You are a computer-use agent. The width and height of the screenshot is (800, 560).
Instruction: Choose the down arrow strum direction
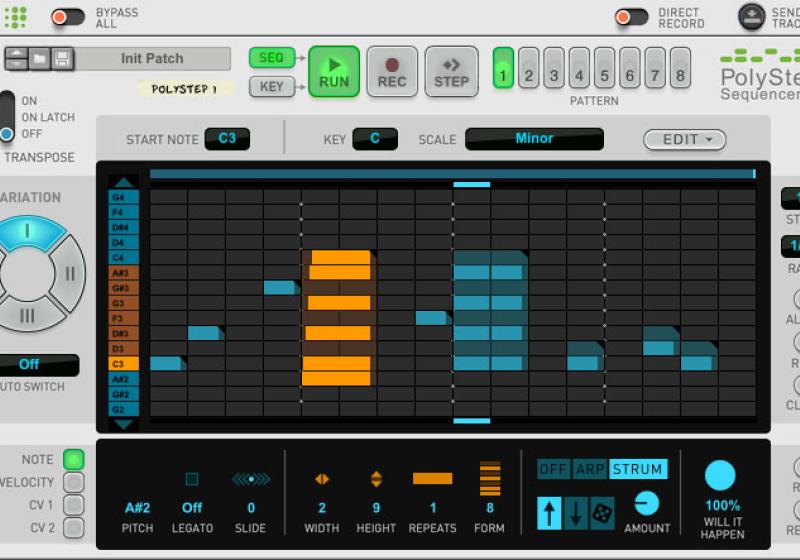[x=576, y=513]
